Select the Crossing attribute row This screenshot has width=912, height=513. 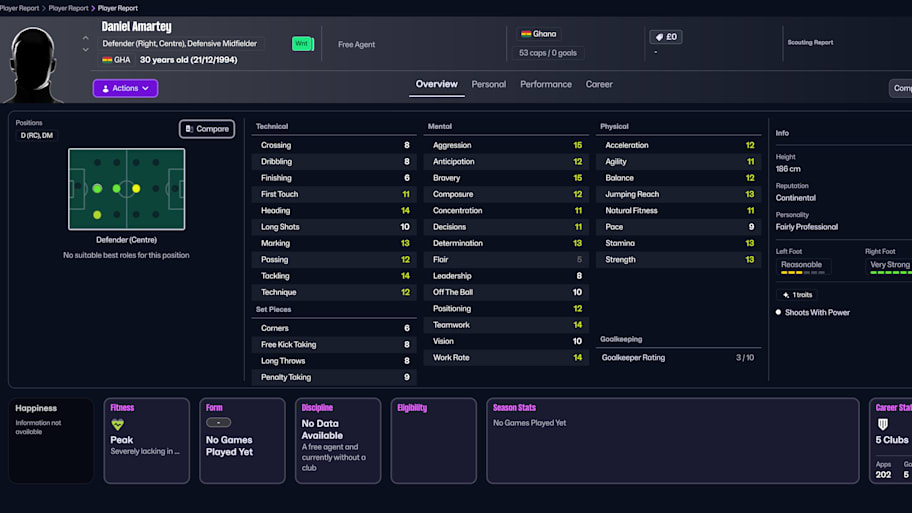click(x=334, y=145)
